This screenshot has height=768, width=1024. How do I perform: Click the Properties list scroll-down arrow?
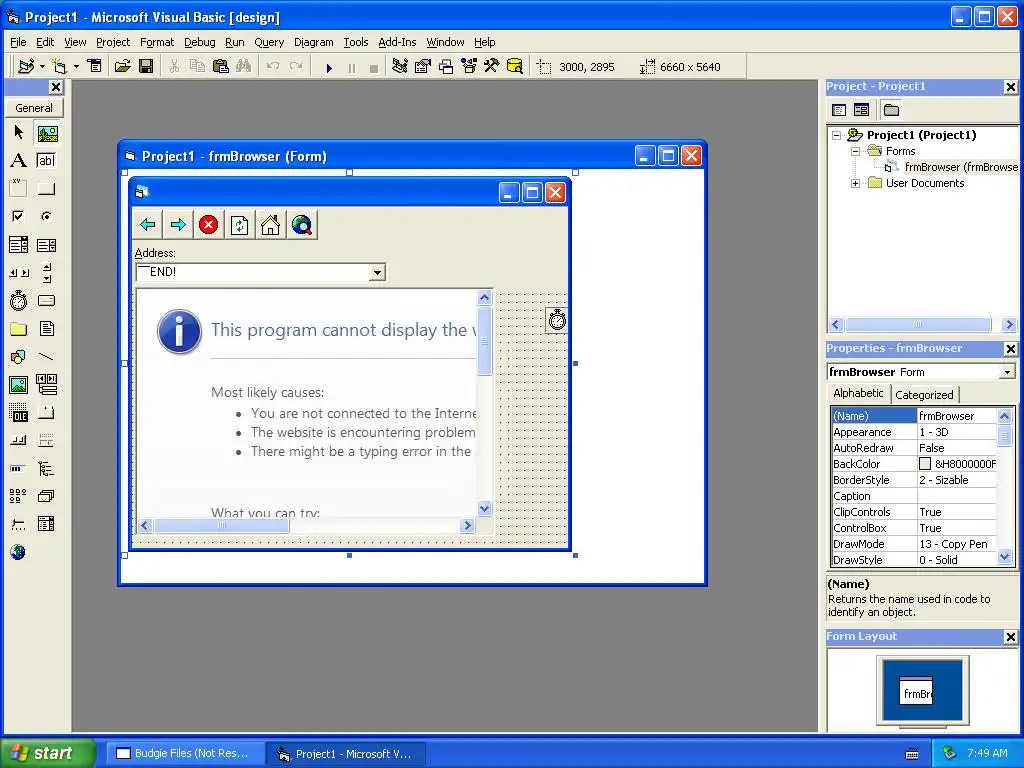tap(1004, 558)
